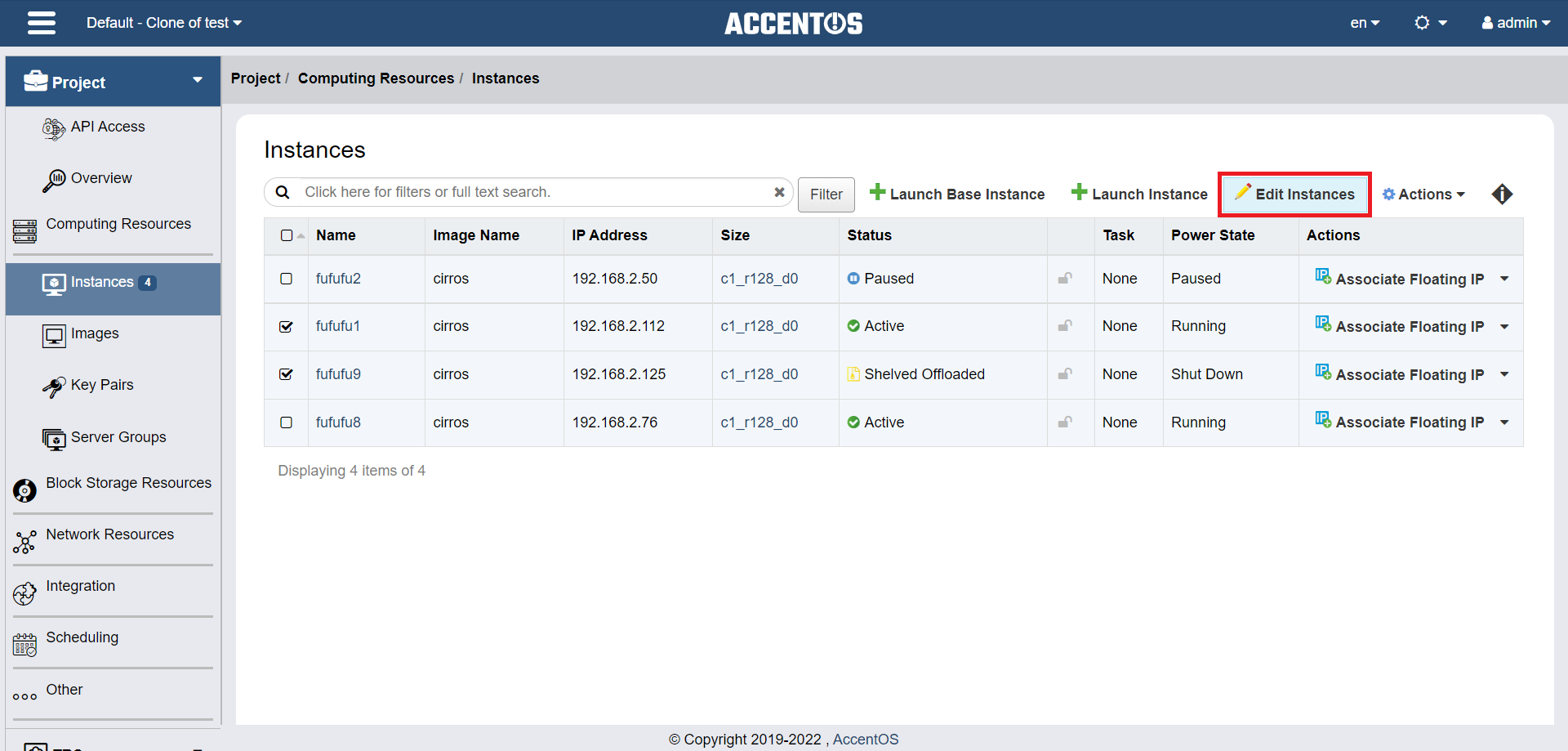The width and height of the screenshot is (1568, 751).
Task: Open the Images menu item
Action: (95, 333)
